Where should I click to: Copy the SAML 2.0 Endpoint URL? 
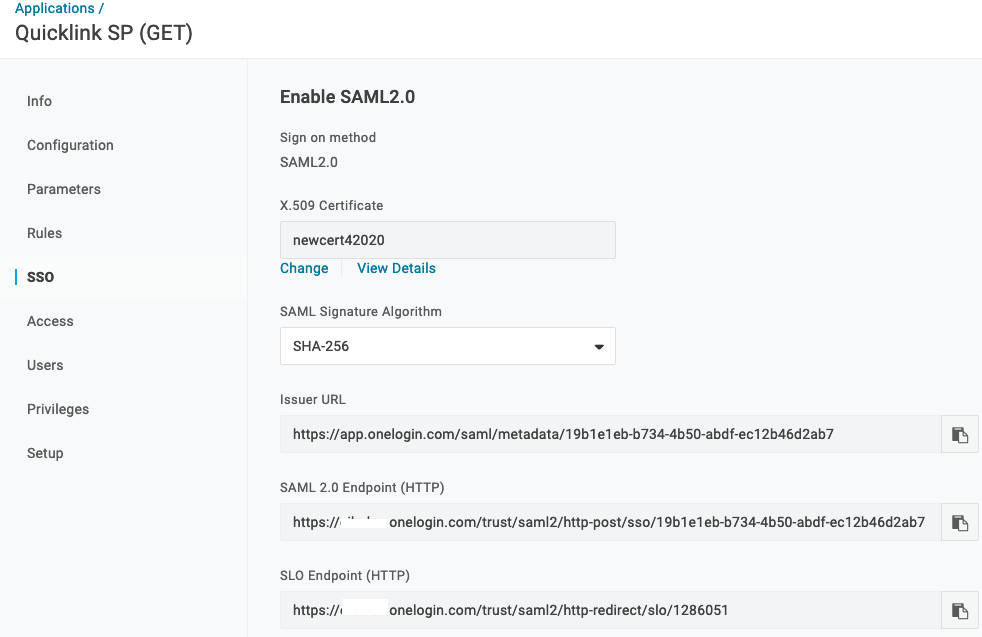pos(960,523)
